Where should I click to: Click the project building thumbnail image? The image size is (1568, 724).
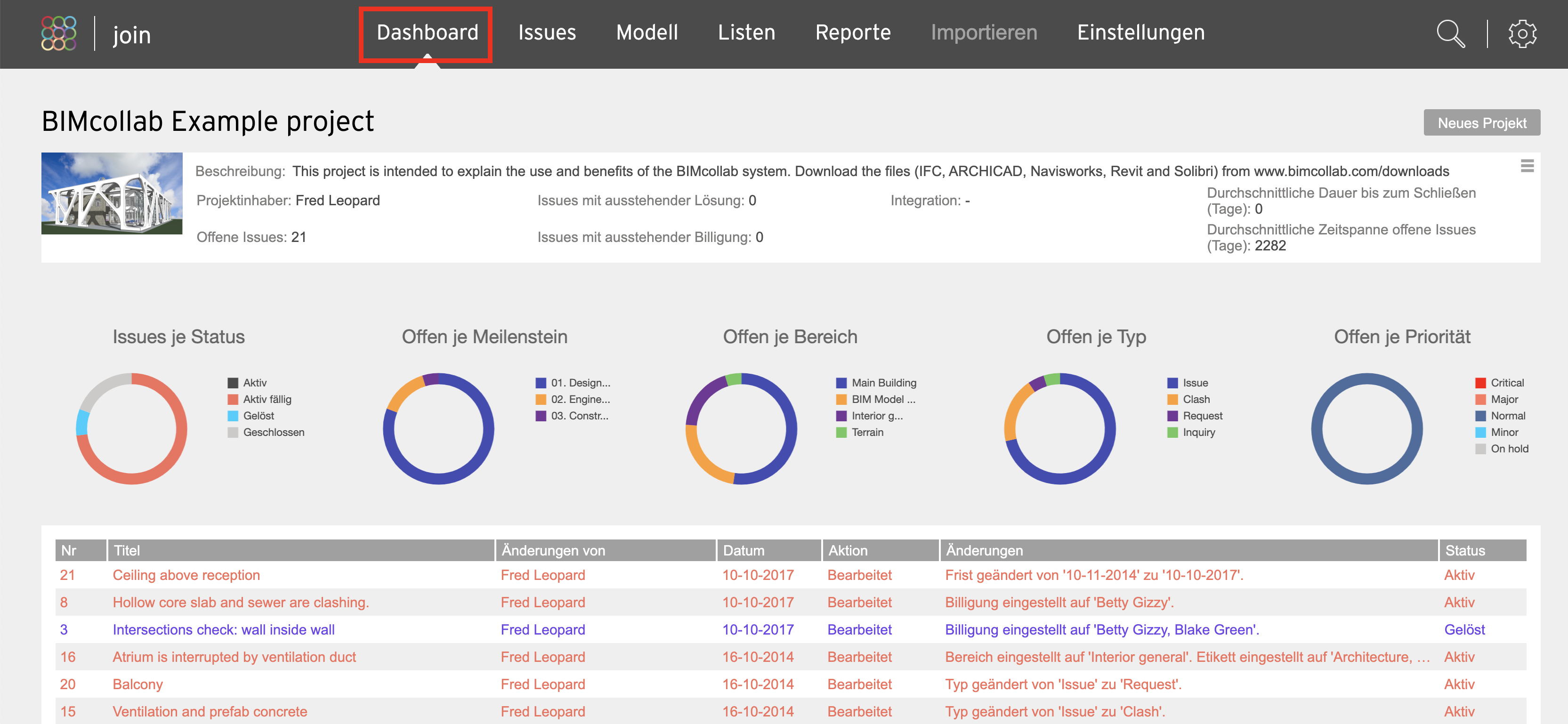[x=112, y=193]
